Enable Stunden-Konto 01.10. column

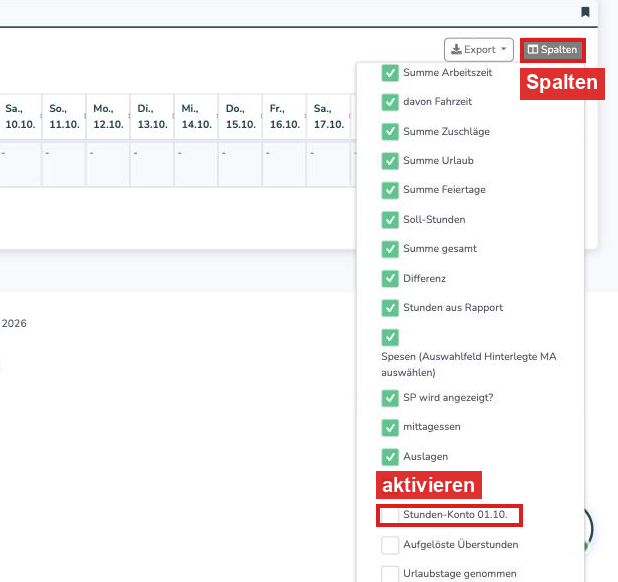(x=390, y=515)
